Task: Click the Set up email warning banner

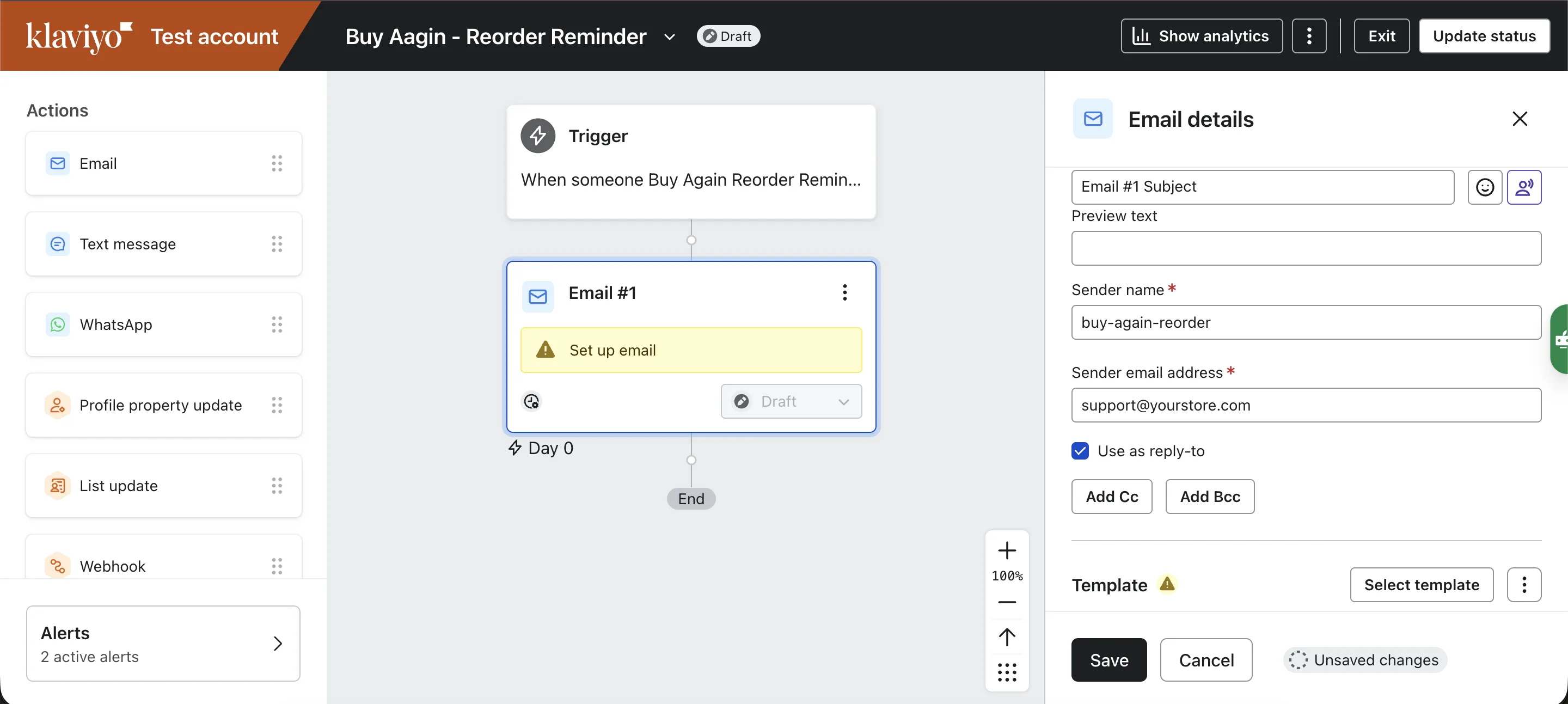Action: 691,350
